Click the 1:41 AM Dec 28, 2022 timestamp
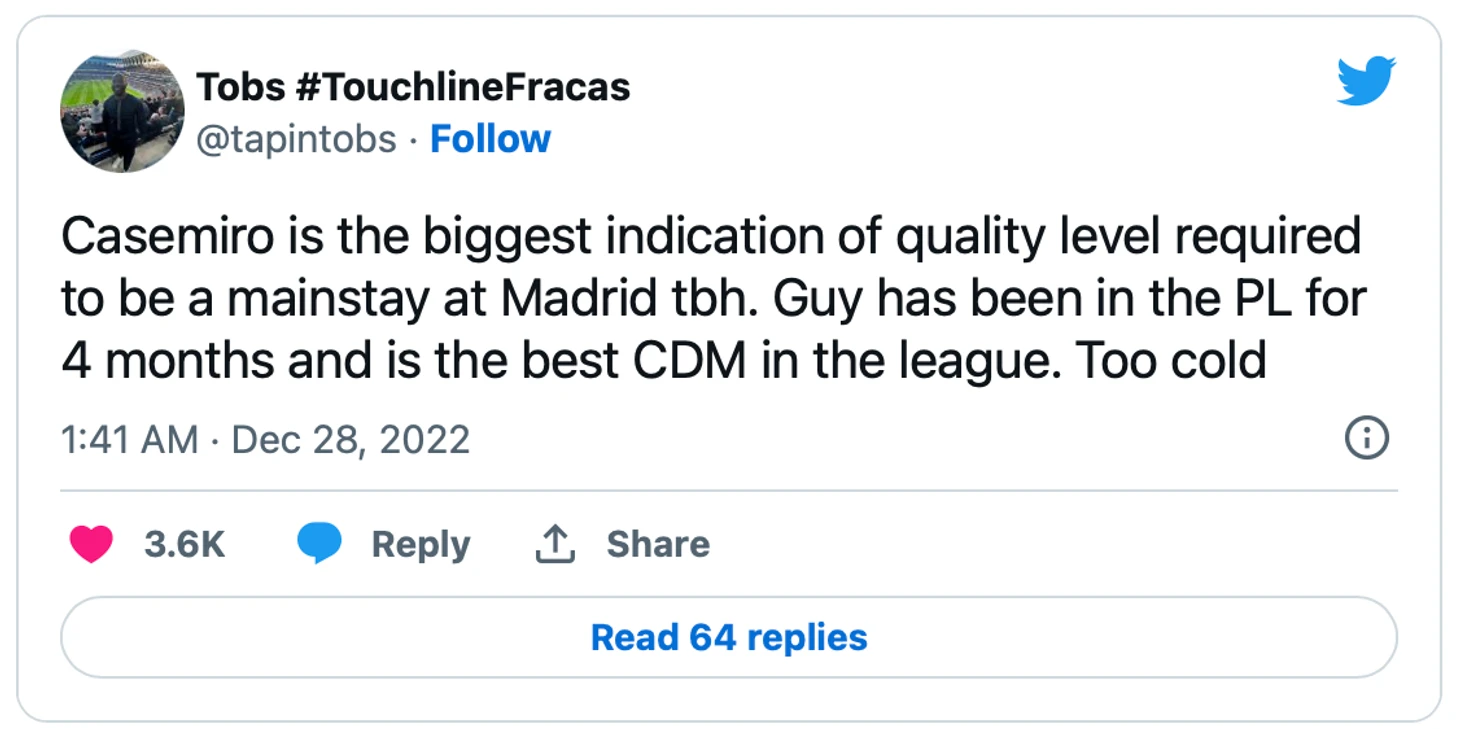 click(266, 439)
